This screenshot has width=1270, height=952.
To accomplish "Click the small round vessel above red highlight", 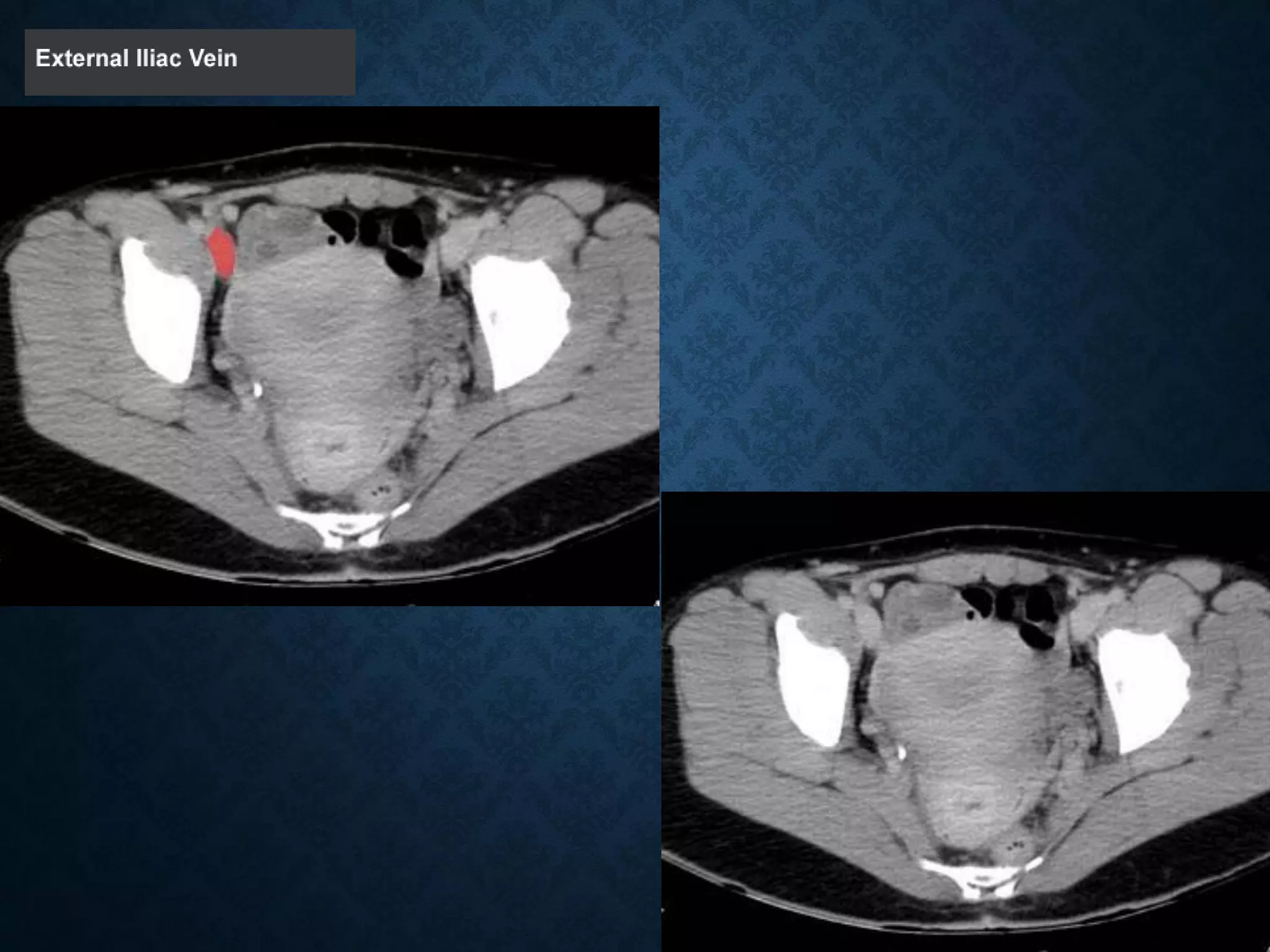I will pyautogui.click(x=229, y=214).
